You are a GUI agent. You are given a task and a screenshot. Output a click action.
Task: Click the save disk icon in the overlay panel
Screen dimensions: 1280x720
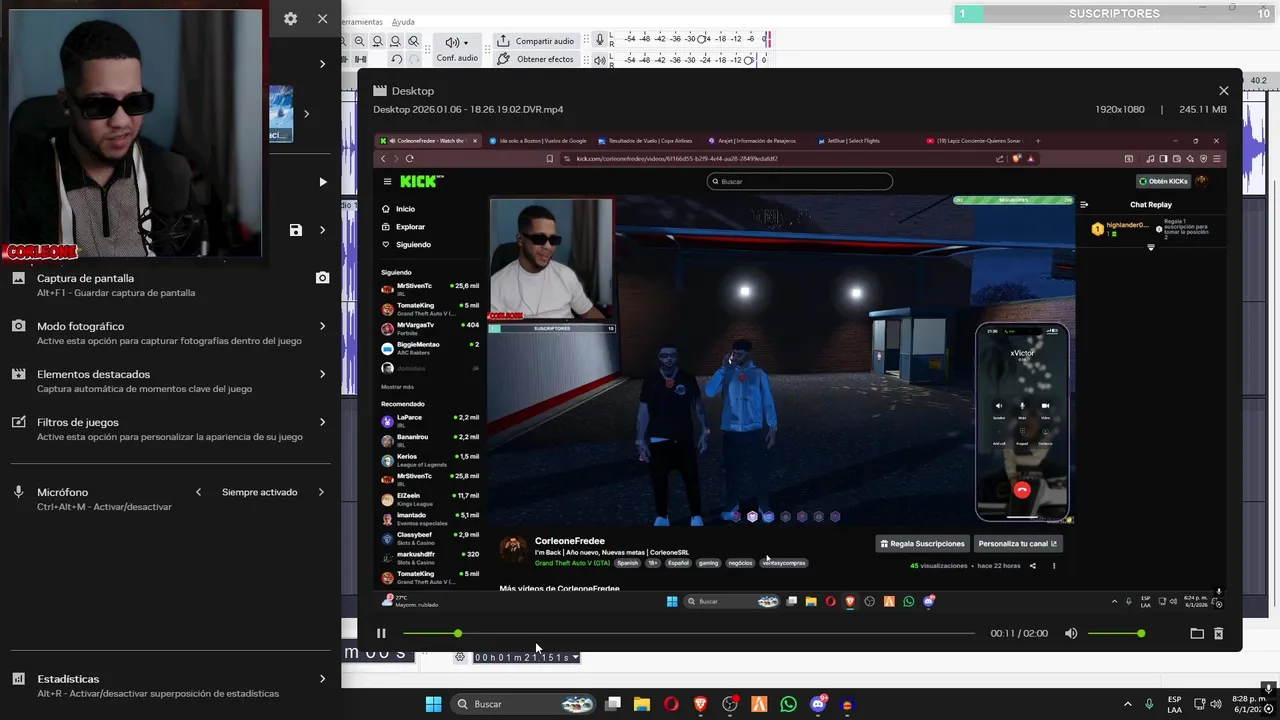[295, 230]
